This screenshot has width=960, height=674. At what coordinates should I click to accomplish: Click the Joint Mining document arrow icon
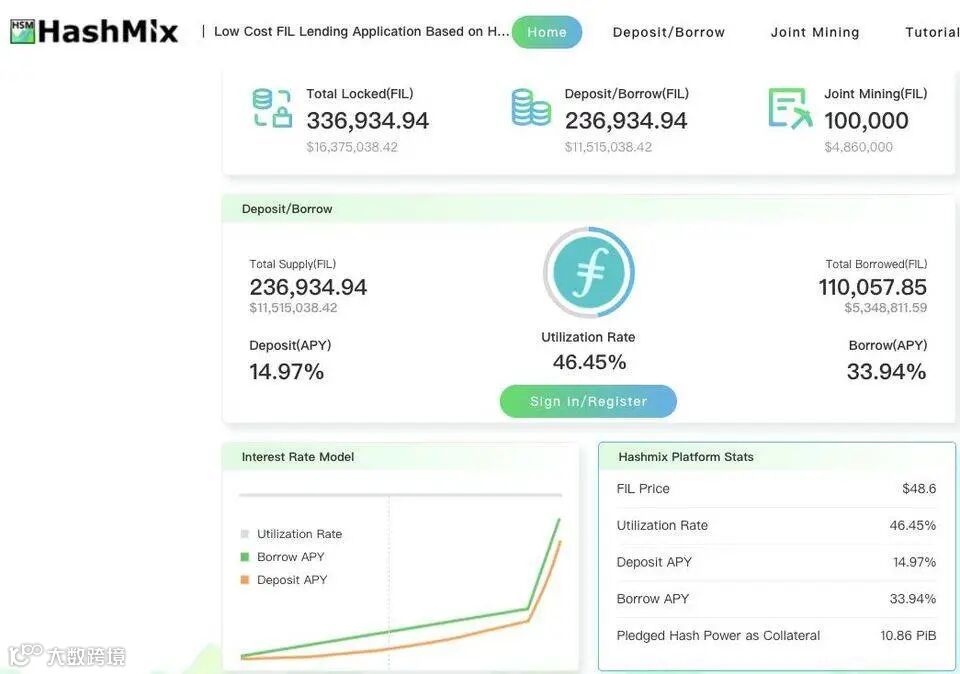(x=790, y=108)
